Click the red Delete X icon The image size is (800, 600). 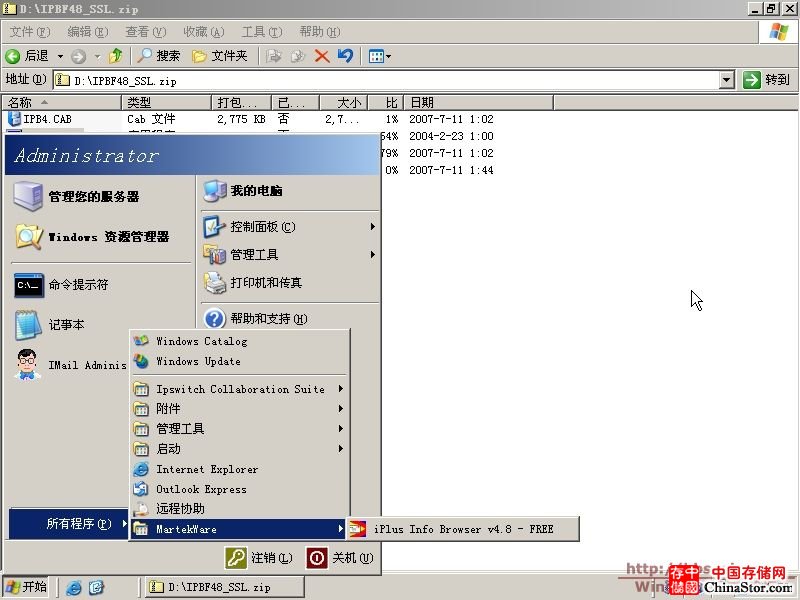[x=322, y=56]
